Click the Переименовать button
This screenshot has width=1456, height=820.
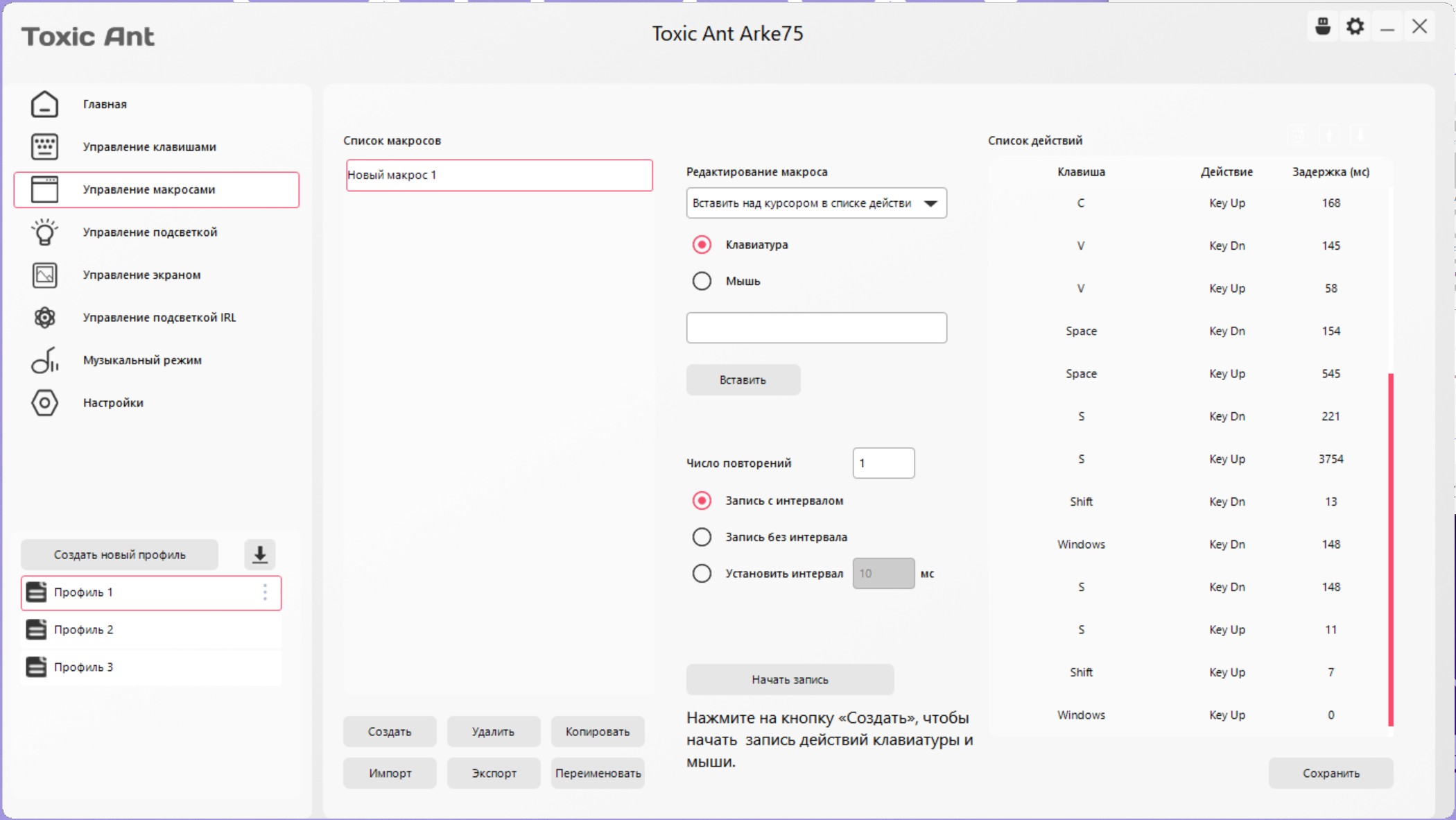click(x=598, y=774)
